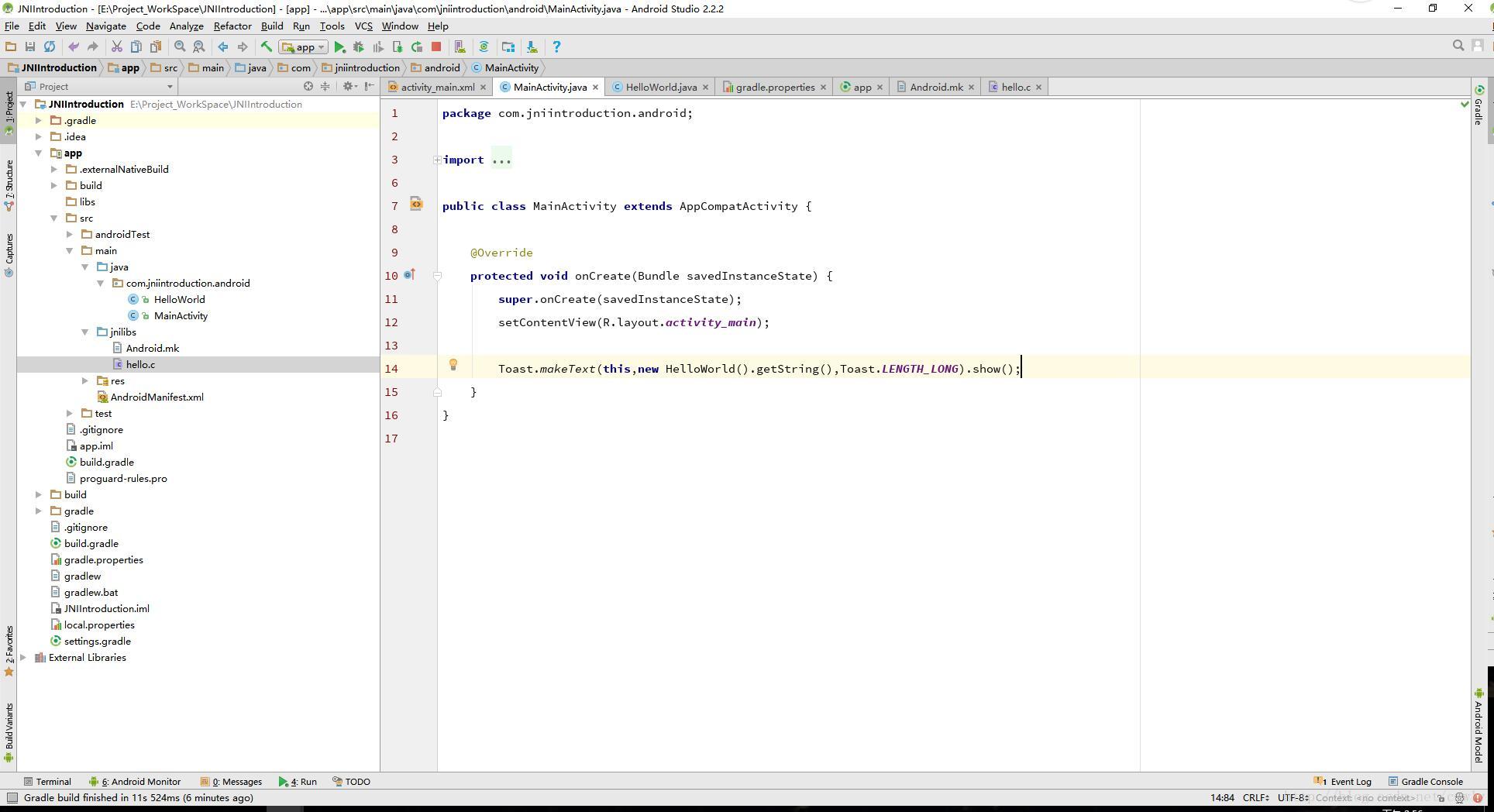Open the Build menu
Screen dimensions: 1494x812
click(x=272, y=26)
